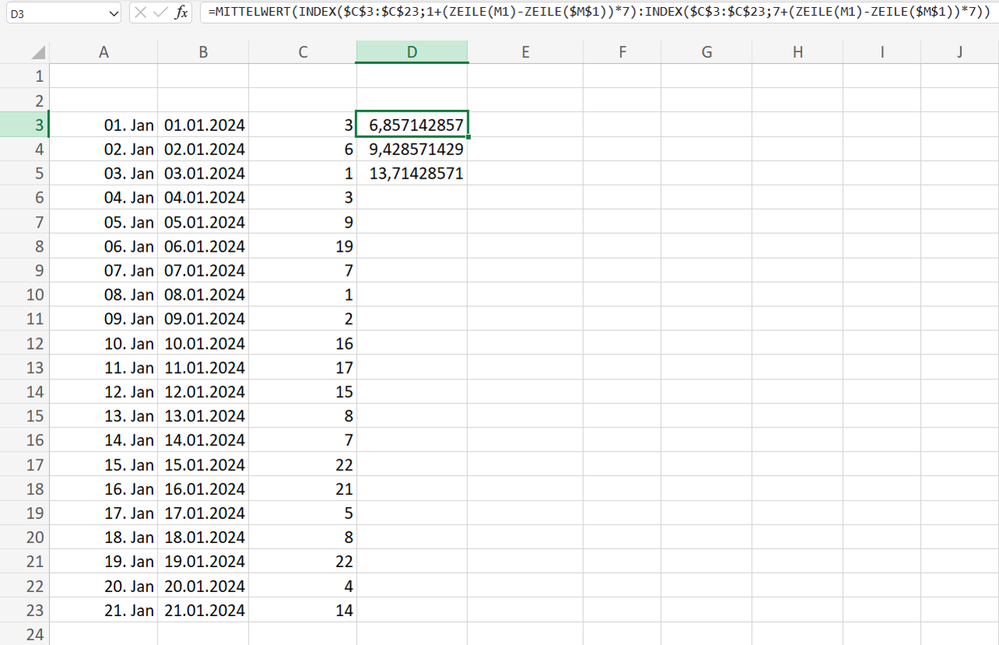Click cell C23 with value 14
999x645 pixels.
(303, 610)
